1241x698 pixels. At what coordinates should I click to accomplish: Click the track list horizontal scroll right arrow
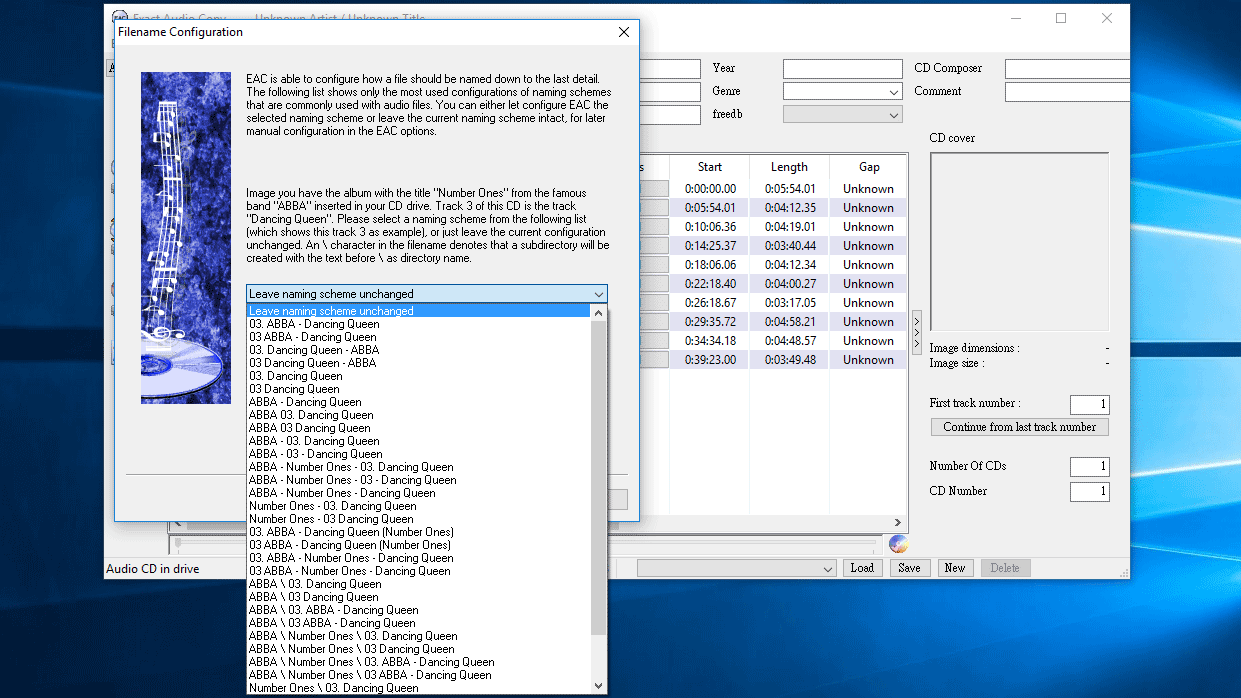[x=897, y=523]
